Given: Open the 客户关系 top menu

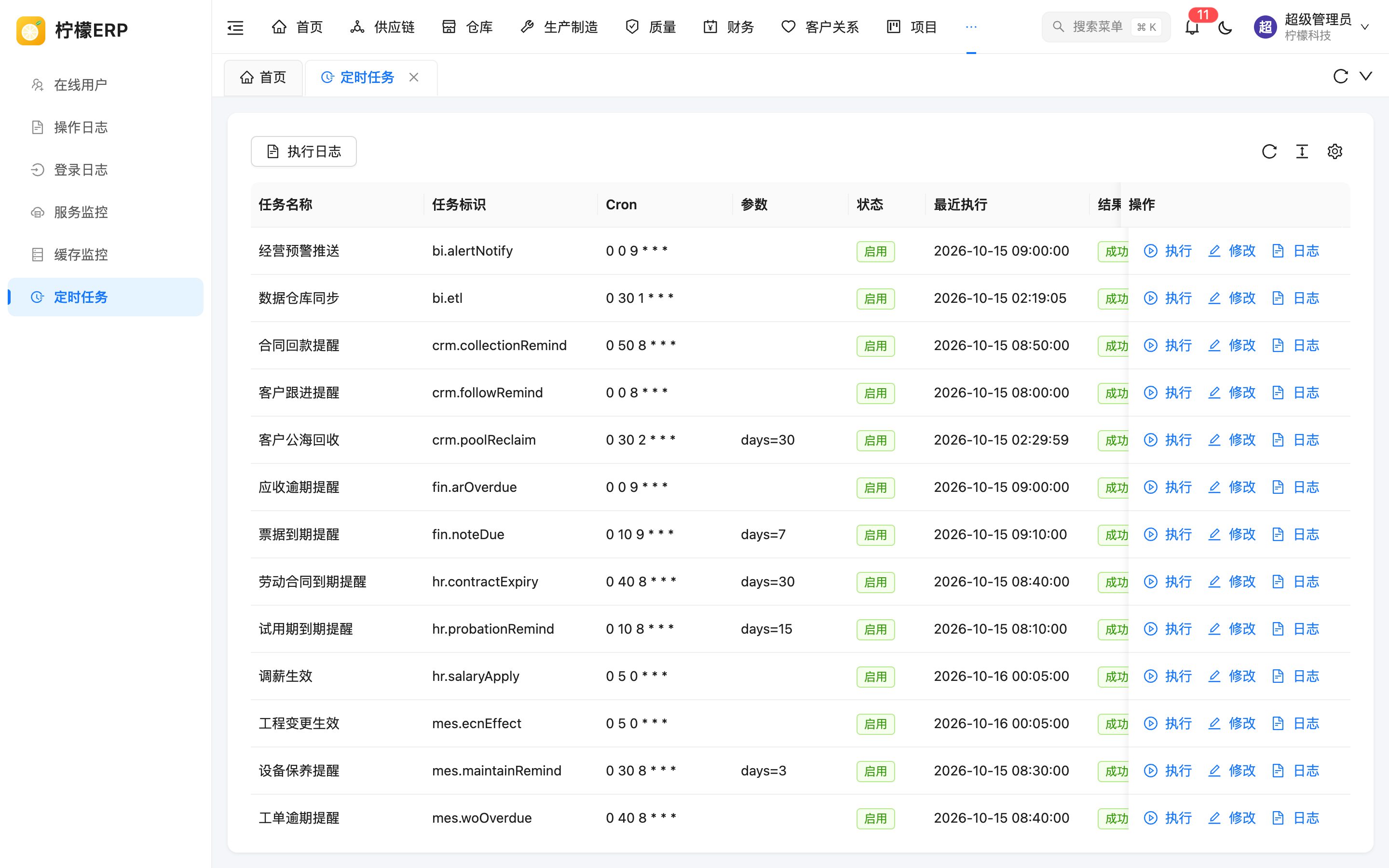Looking at the screenshot, I should [820, 27].
